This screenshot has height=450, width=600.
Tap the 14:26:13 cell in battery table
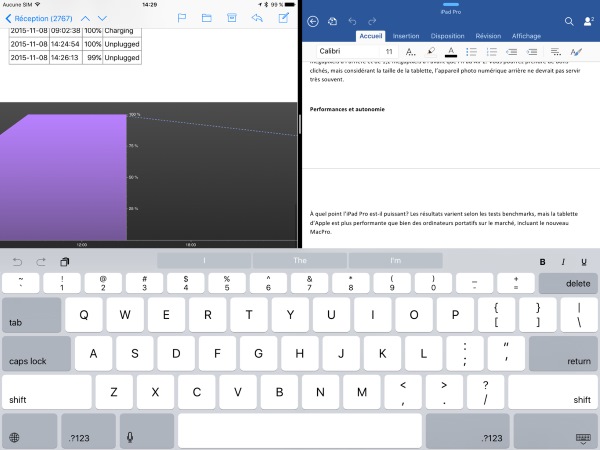coord(65,57)
